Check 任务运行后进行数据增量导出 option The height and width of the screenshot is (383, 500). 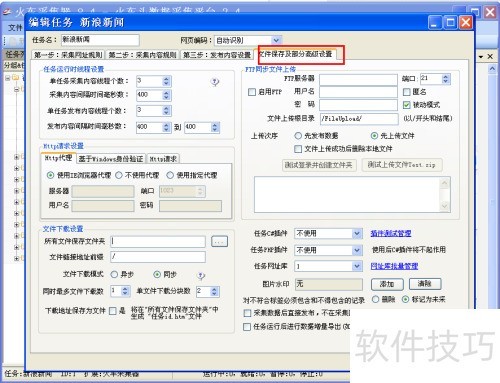click(x=247, y=327)
